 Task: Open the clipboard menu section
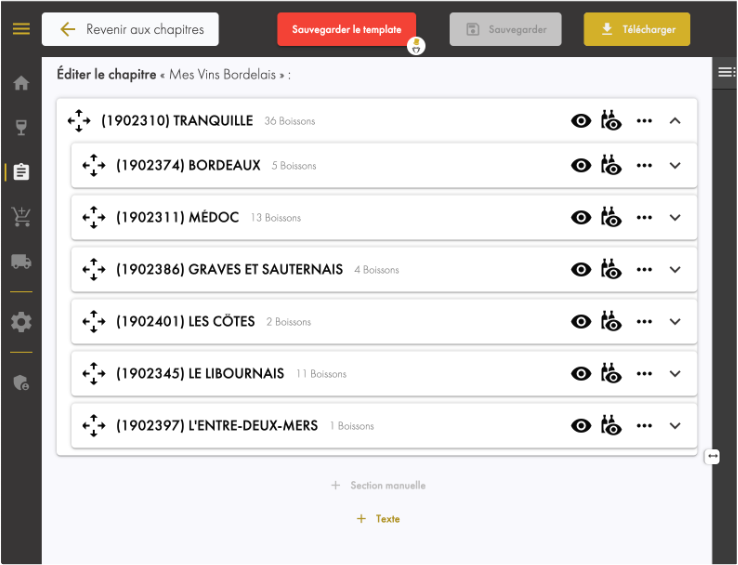pyautogui.click(x=21, y=172)
